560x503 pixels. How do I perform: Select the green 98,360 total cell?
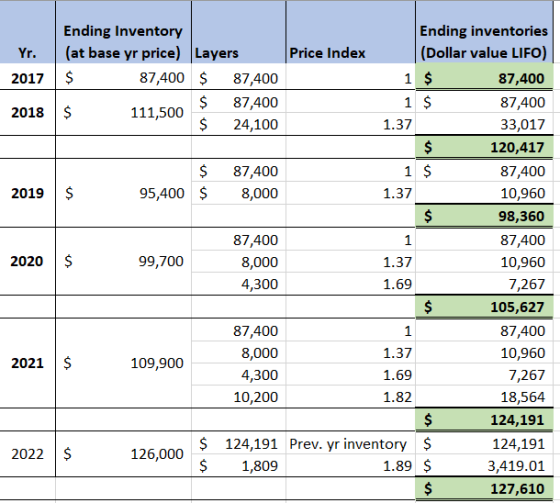[484, 216]
